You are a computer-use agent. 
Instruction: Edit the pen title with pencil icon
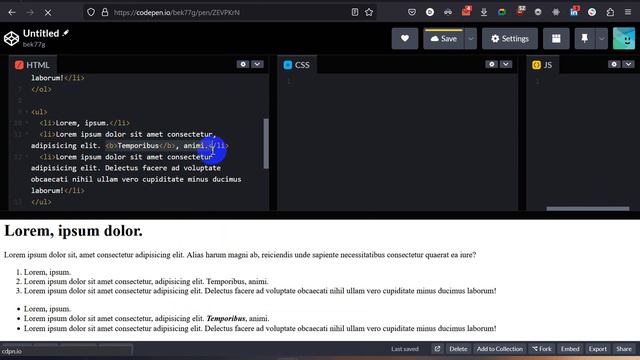pyautogui.click(x=66, y=33)
